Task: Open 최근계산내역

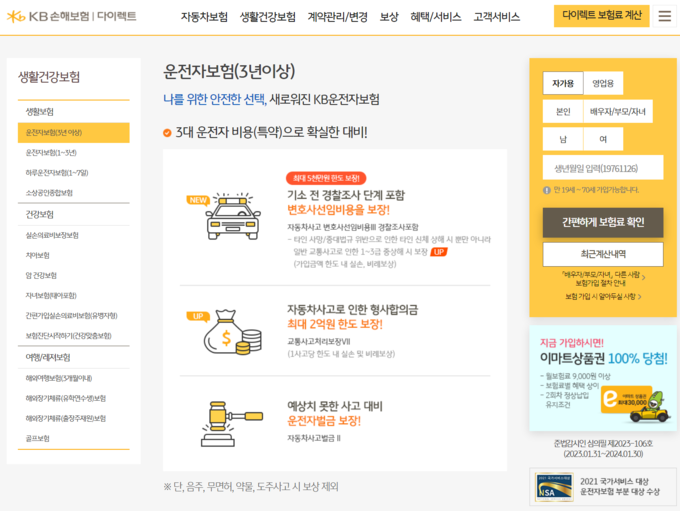Action: 603,254
